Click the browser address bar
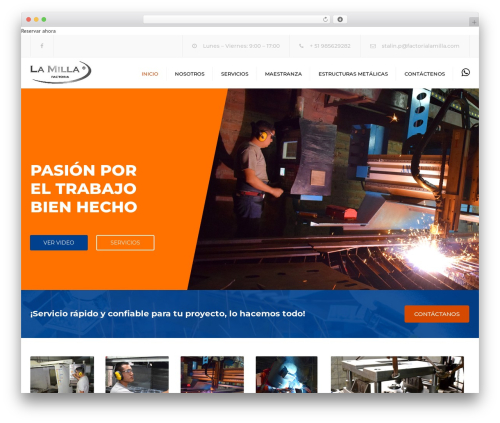The width and height of the screenshot is (500, 423). pyautogui.click(x=237, y=19)
